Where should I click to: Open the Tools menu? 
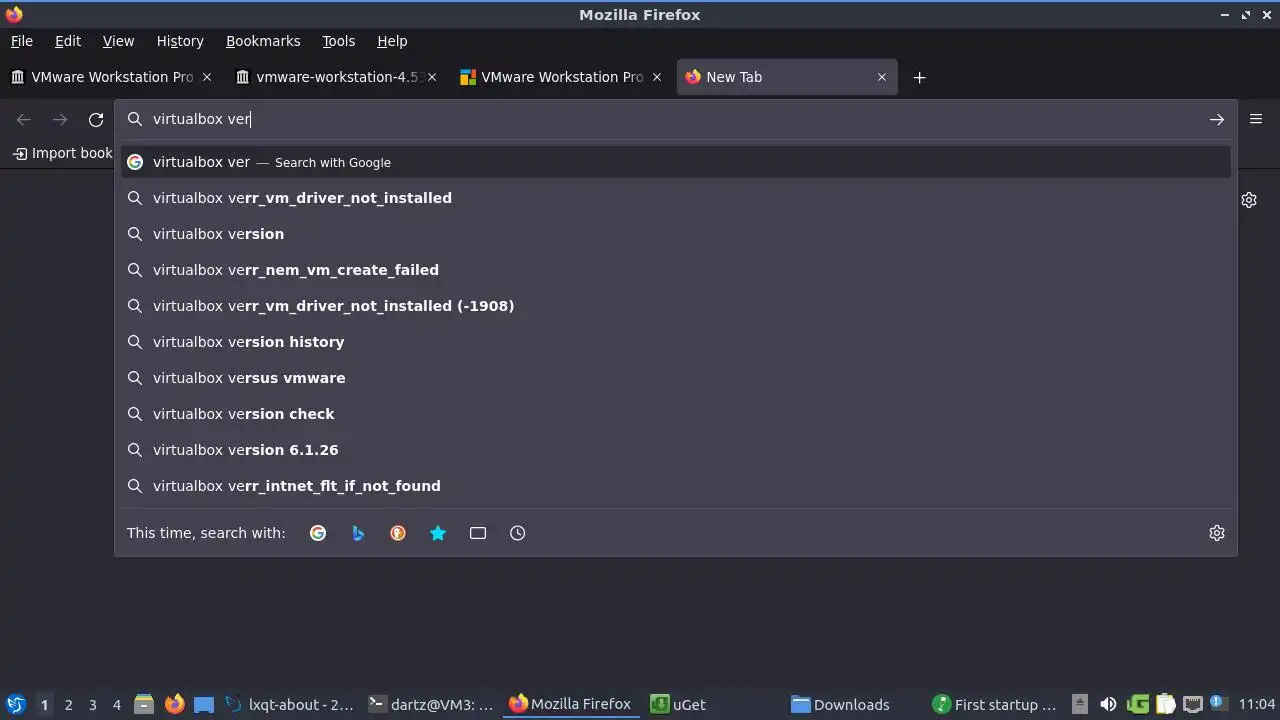[338, 41]
